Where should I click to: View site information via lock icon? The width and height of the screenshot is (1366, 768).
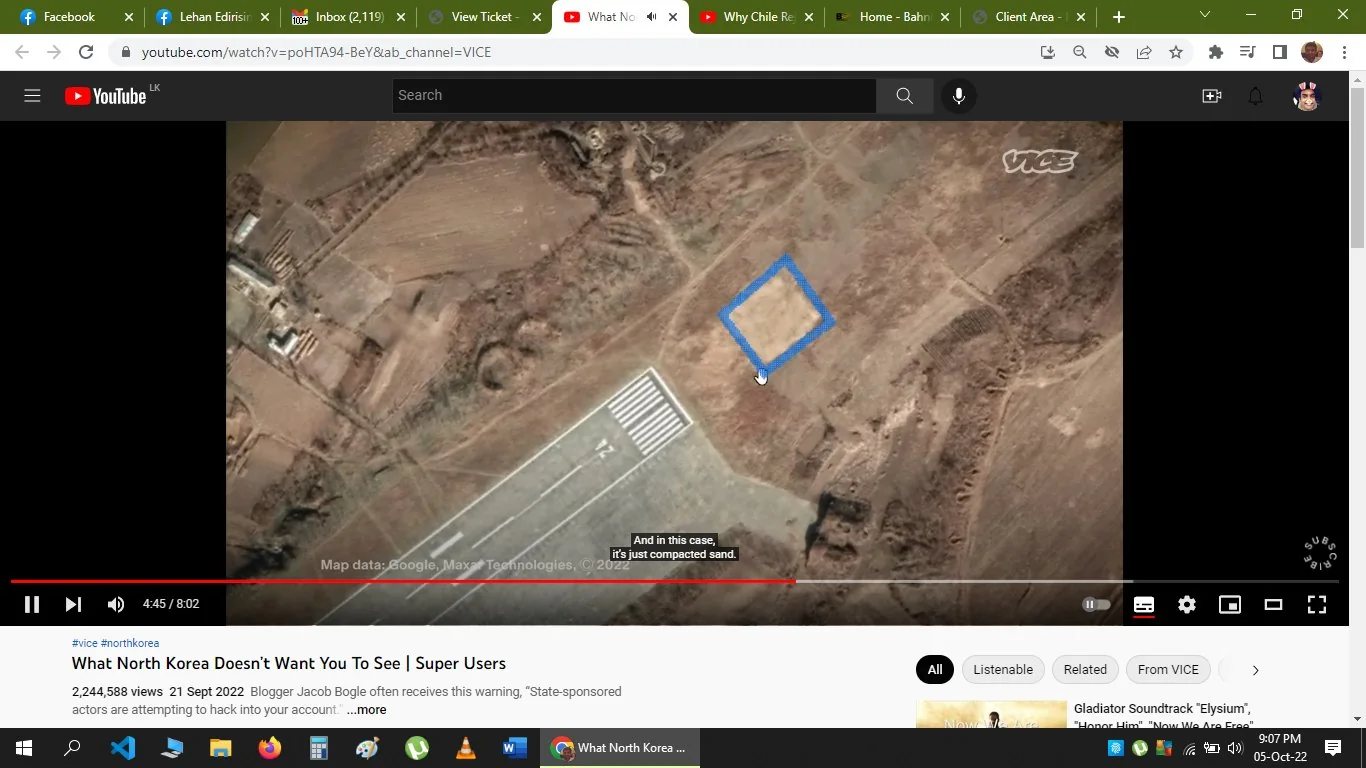(x=126, y=52)
